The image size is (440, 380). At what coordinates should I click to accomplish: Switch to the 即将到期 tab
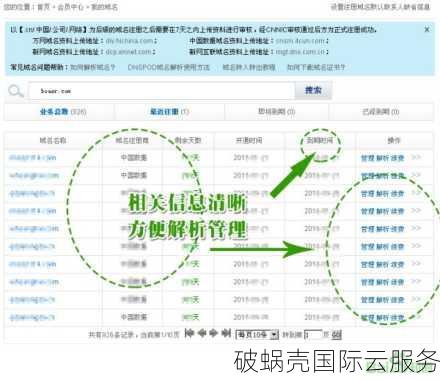point(276,111)
